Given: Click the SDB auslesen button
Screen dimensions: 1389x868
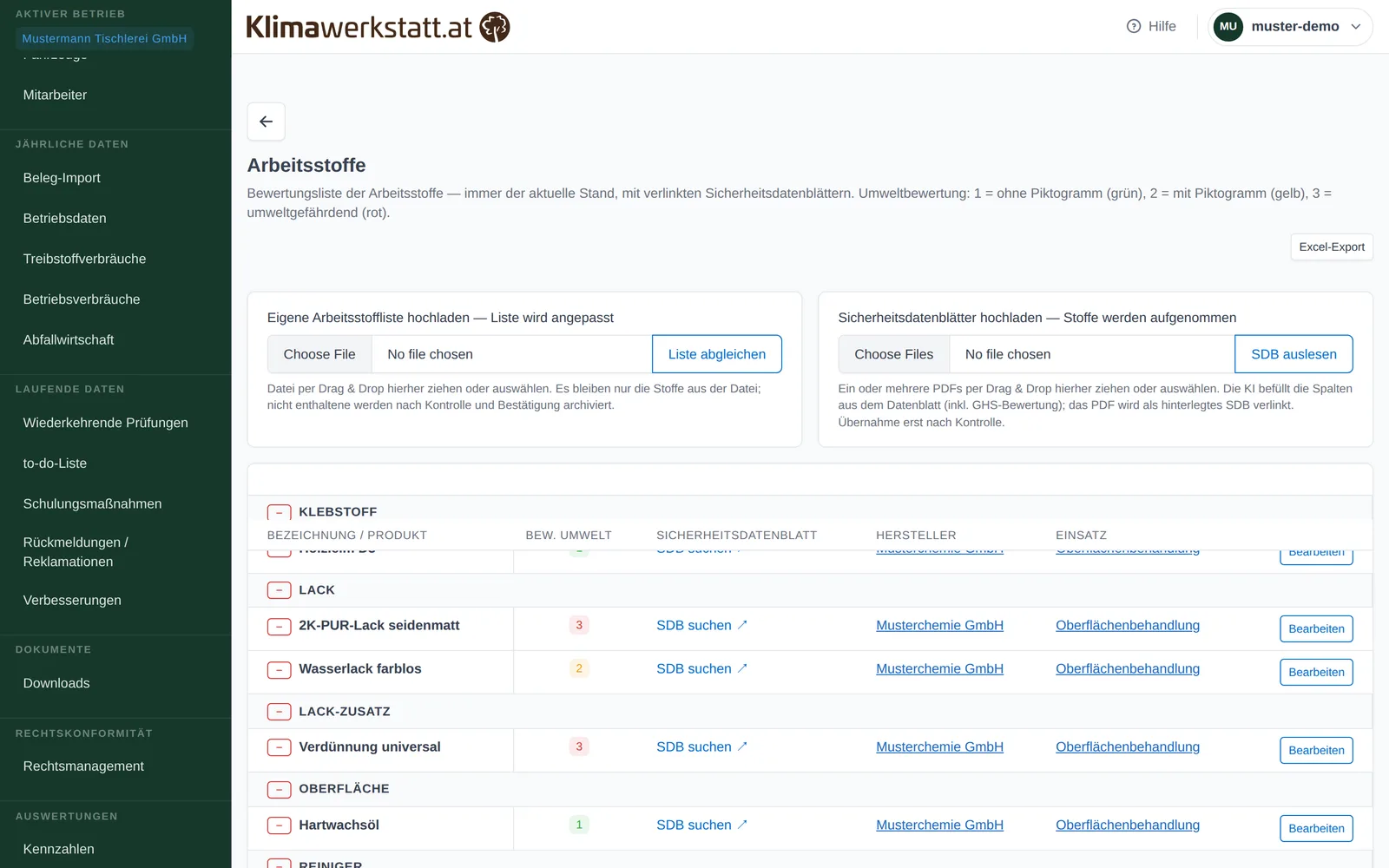Looking at the screenshot, I should point(1294,354).
